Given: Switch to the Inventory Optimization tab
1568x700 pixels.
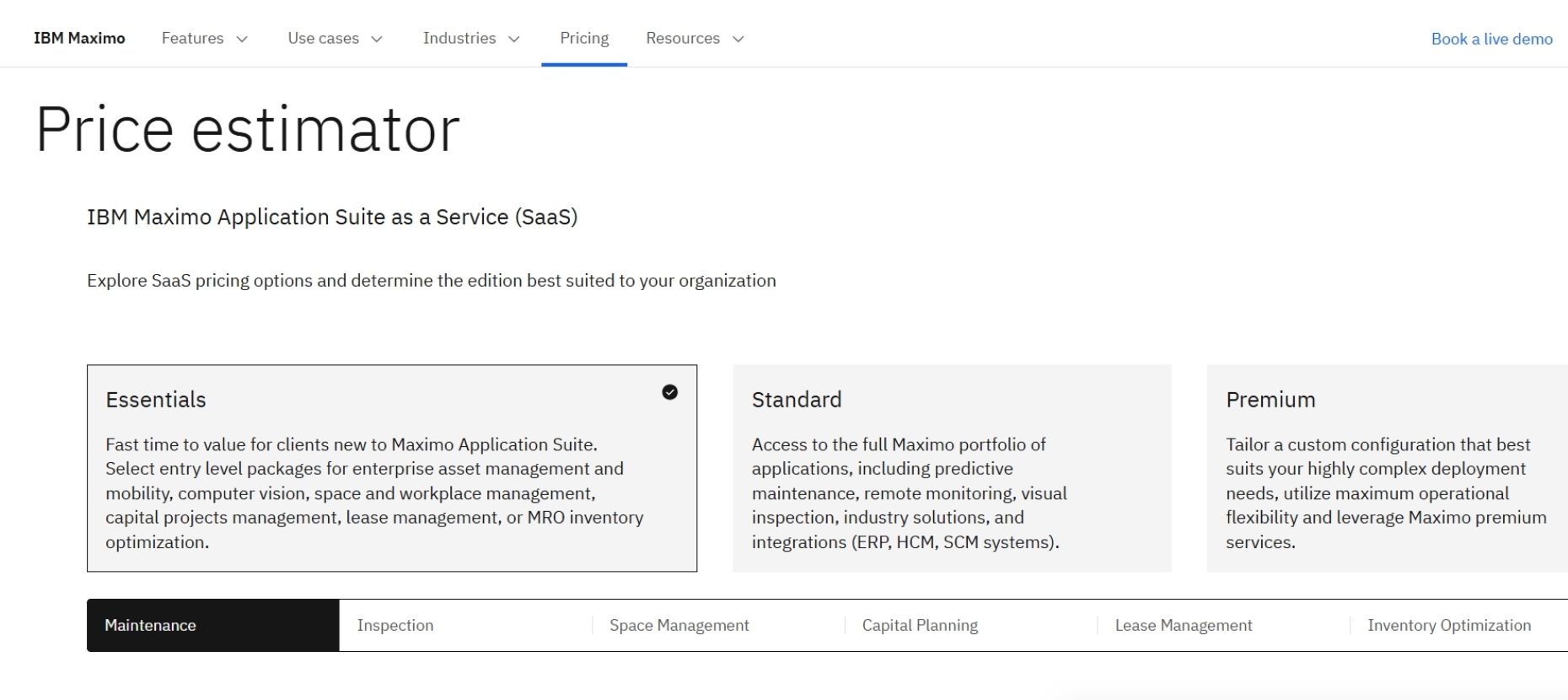Looking at the screenshot, I should coord(1459,625).
